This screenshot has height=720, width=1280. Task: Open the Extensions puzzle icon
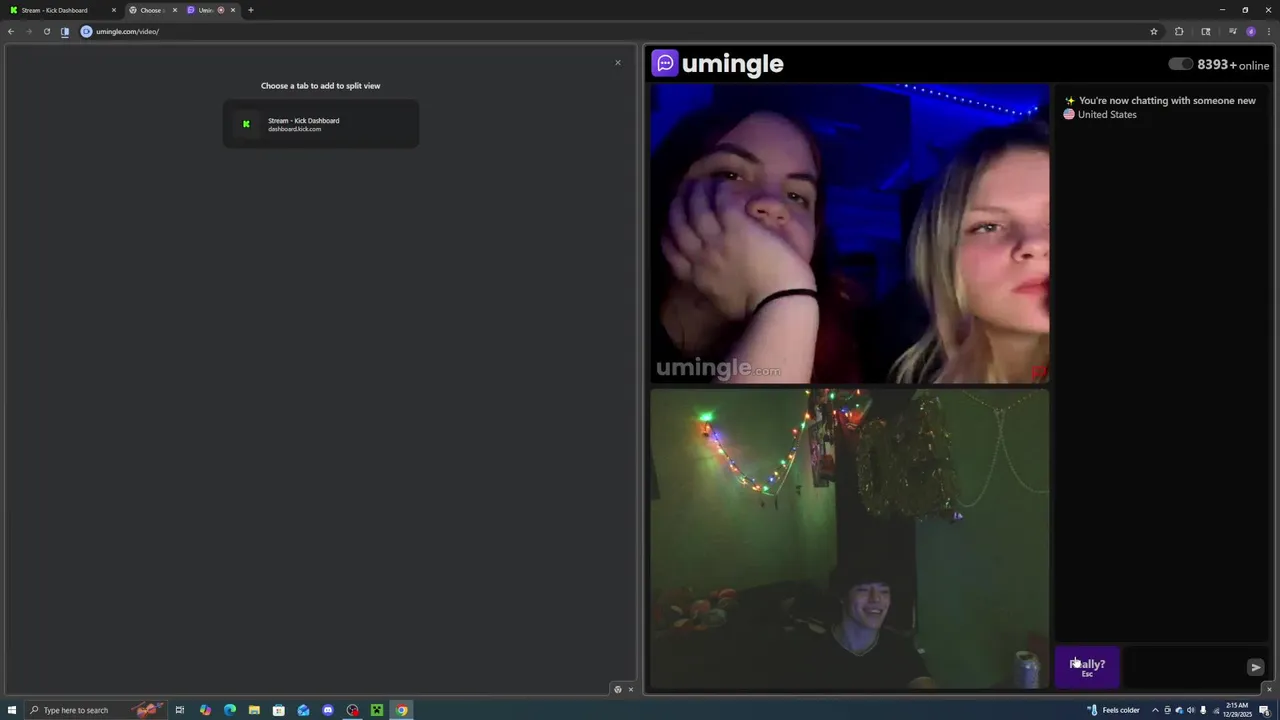click(1179, 31)
